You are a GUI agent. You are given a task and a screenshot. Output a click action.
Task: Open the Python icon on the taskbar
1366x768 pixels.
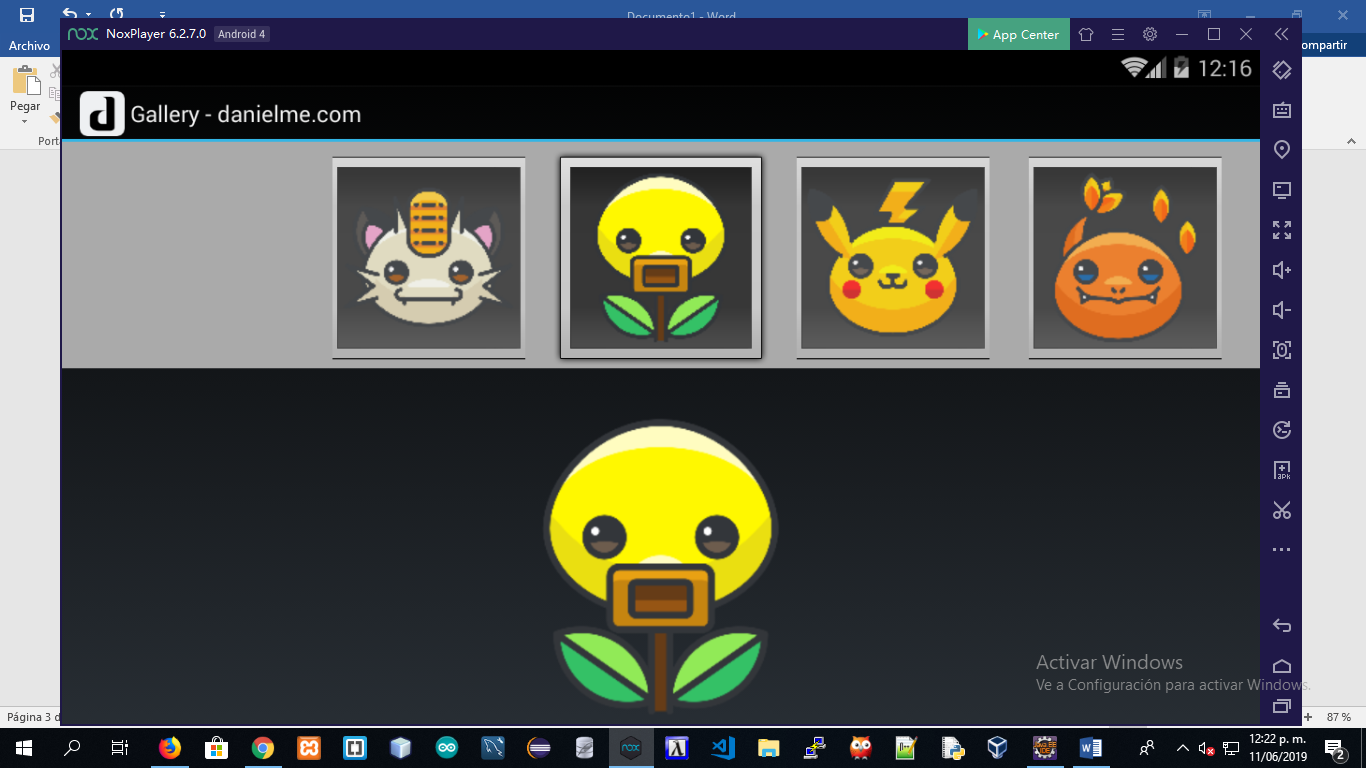coord(952,747)
